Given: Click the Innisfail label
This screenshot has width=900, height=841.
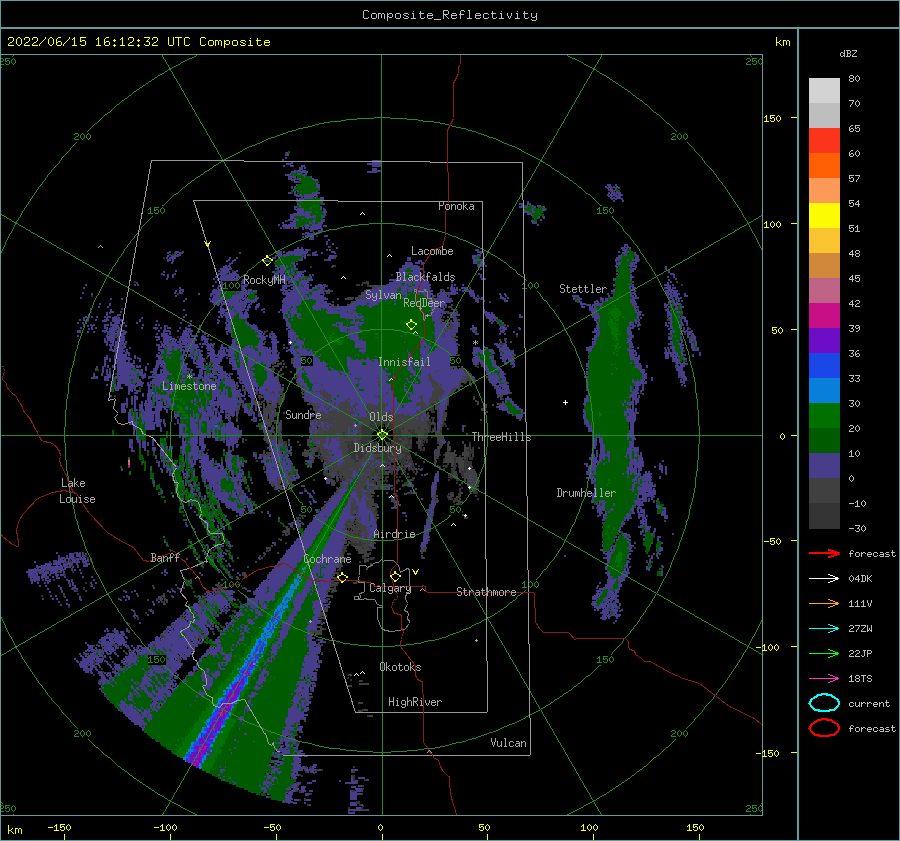Looking at the screenshot, I should pos(404,362).
